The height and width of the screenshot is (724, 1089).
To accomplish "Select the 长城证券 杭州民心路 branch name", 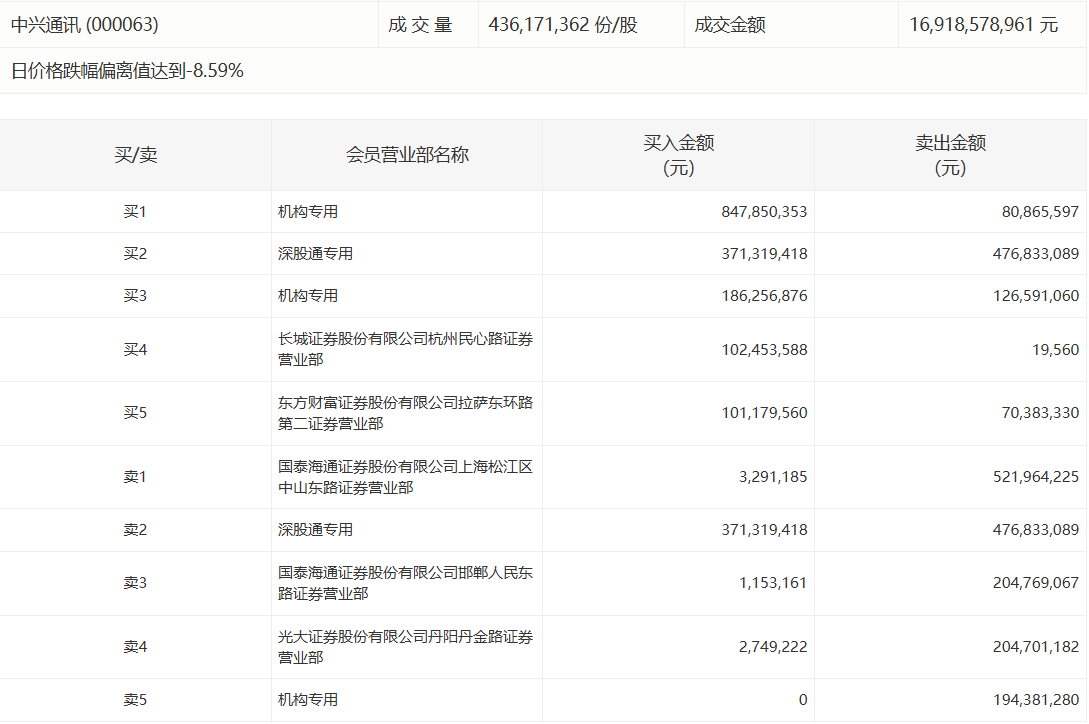I will (405, 349).
